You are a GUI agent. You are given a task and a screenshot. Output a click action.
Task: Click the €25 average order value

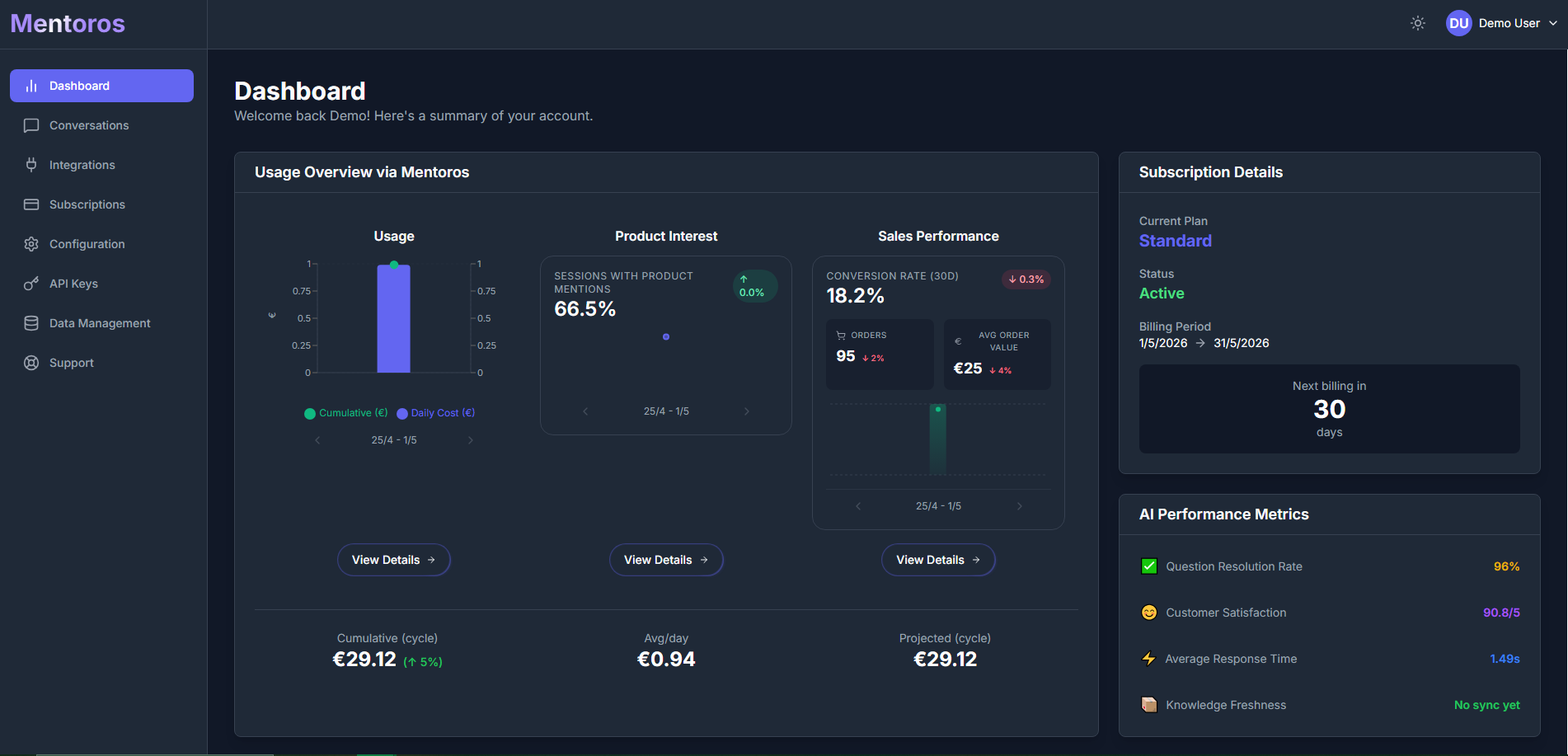(x=968, y=369)
